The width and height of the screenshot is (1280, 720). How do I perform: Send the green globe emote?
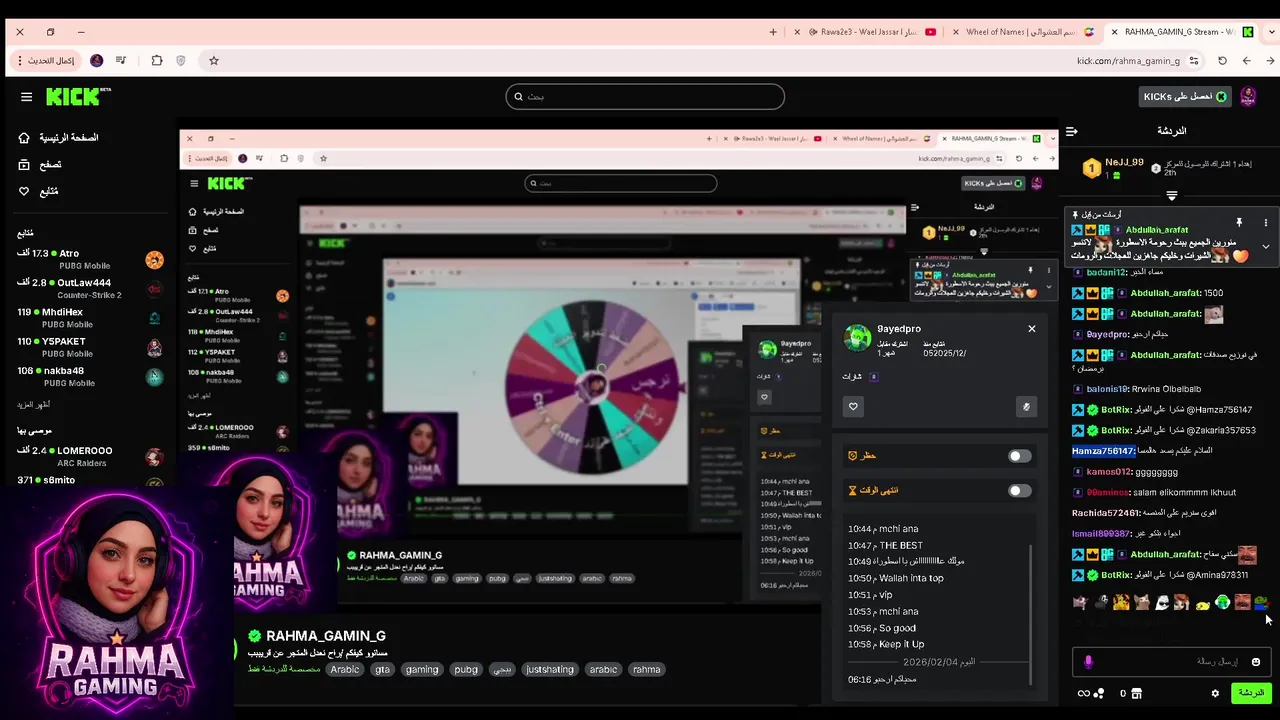1222,602
